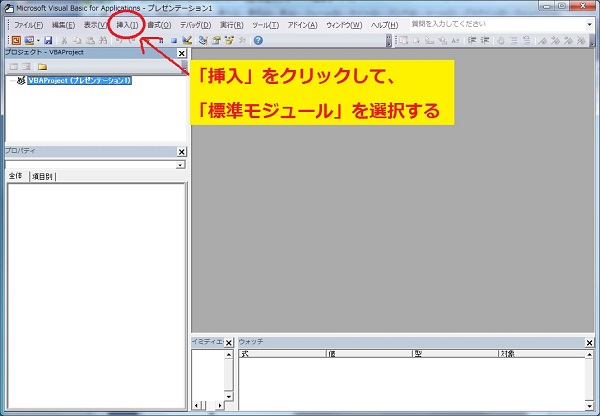The image size is (600, 416).
Task: Open Standard toolbar options chevron
Action: (389, 41)
